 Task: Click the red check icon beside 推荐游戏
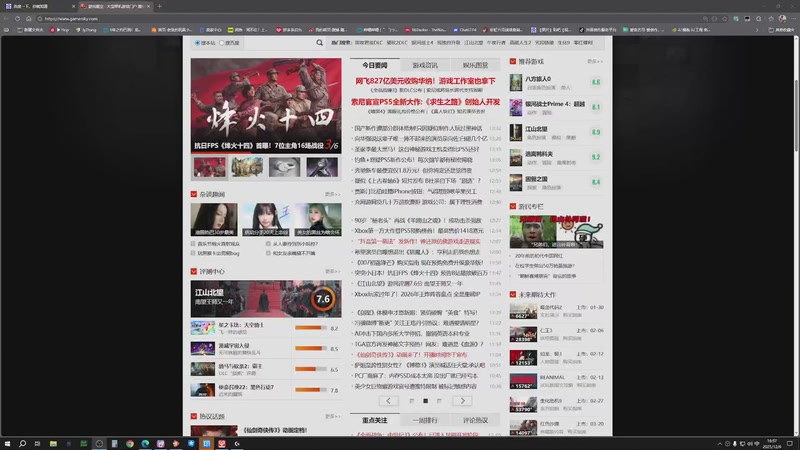[x=513, y=61]
